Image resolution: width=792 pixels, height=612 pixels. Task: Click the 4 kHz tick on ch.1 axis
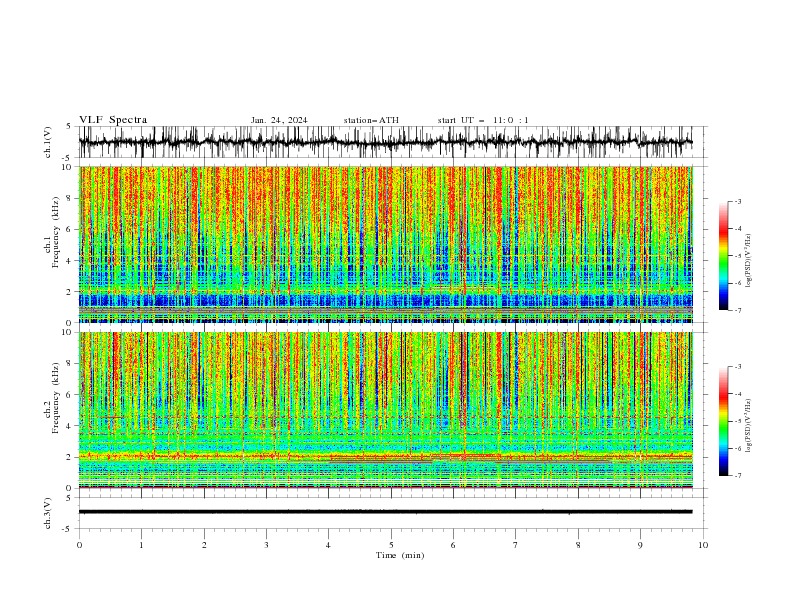70,261
